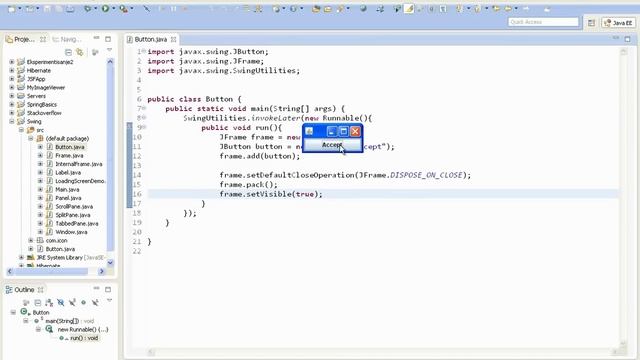Click the Quick Access search field

[x=543, y=22]
